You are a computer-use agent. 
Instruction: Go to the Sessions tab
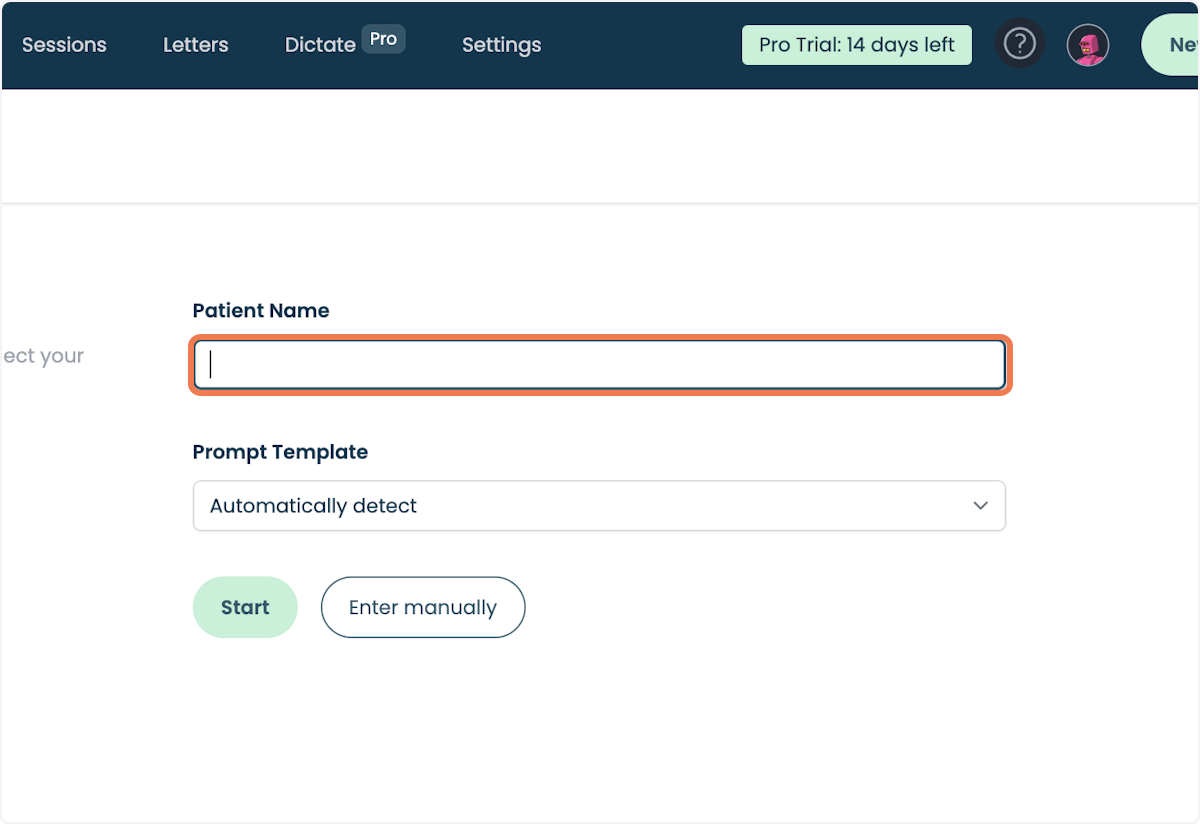point(64,45)
